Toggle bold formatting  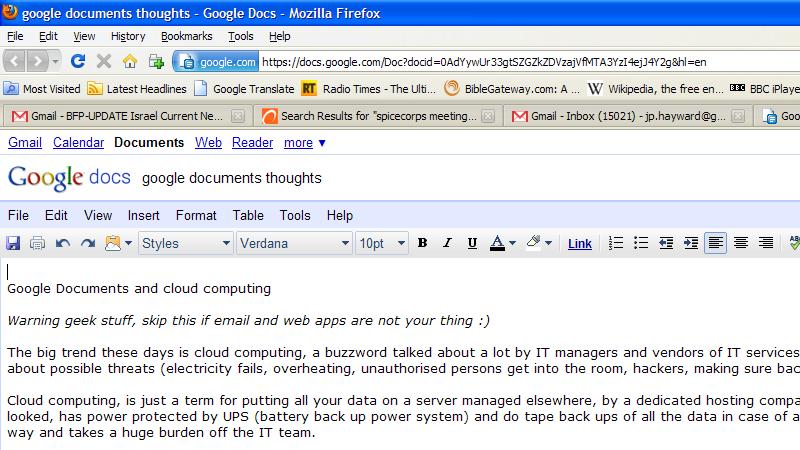(422, 243)
